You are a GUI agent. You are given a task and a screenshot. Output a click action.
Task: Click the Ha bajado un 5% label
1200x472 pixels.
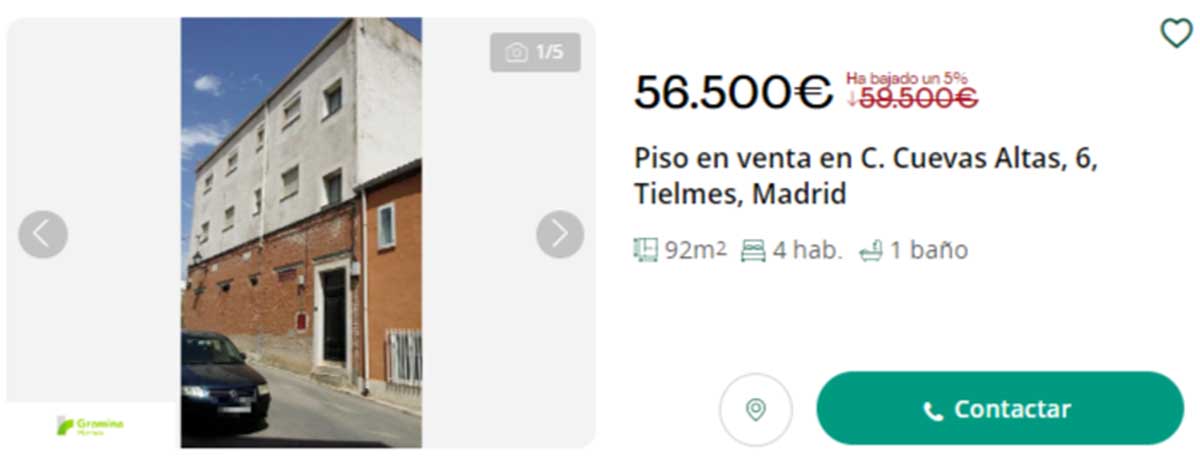point(906,77)
